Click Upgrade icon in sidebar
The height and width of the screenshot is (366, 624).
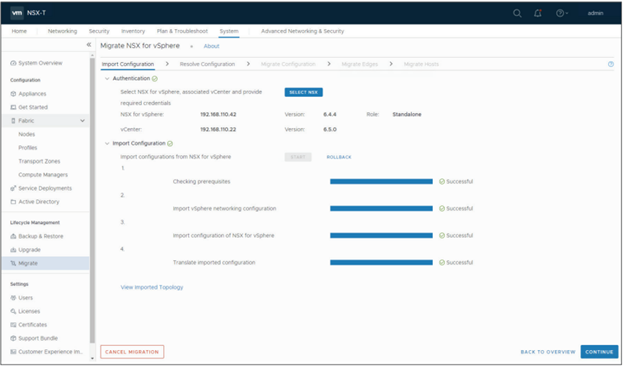13,250
